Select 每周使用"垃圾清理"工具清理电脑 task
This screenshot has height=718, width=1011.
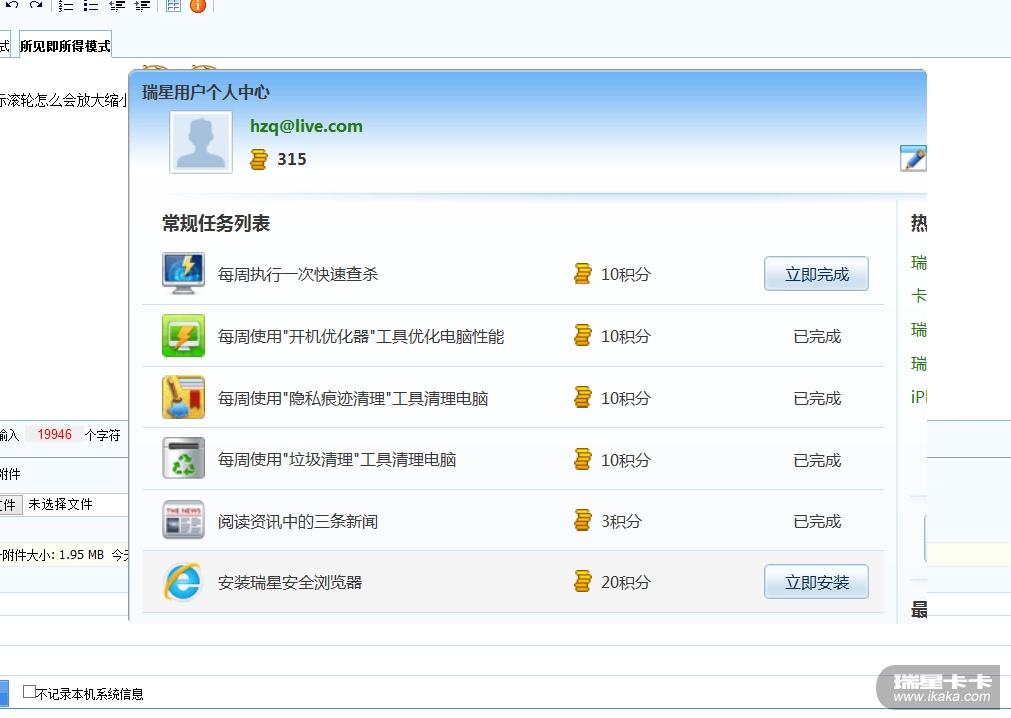(x=337, y=460)
